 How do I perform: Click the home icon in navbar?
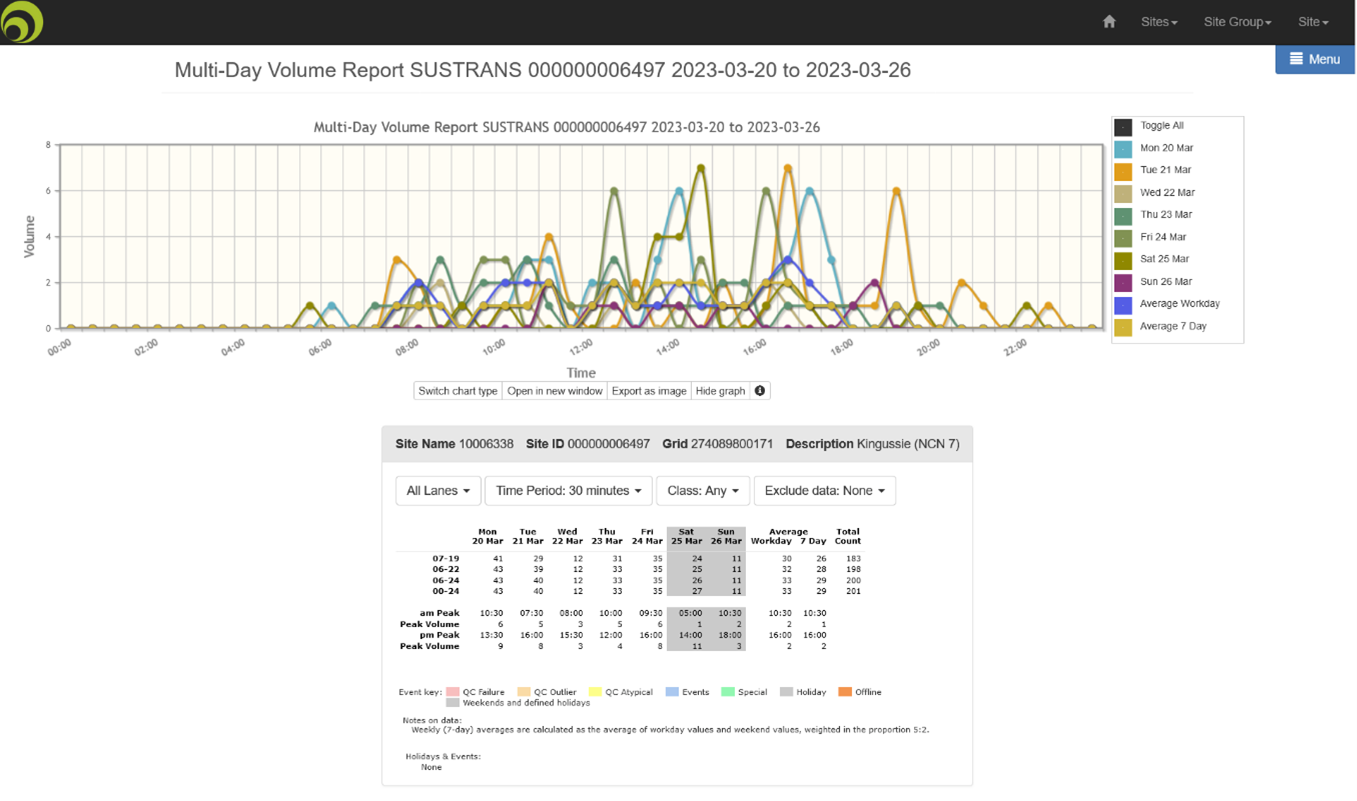coord(1109,22)
